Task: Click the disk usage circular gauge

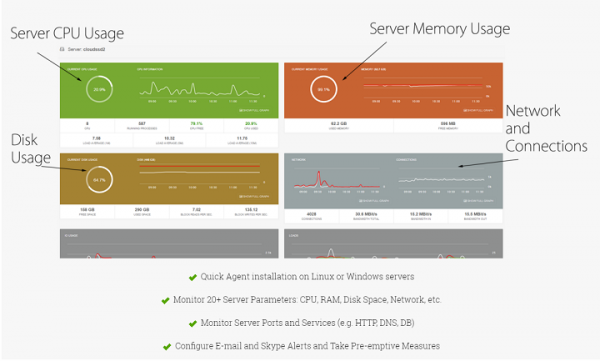Action: 99,180
